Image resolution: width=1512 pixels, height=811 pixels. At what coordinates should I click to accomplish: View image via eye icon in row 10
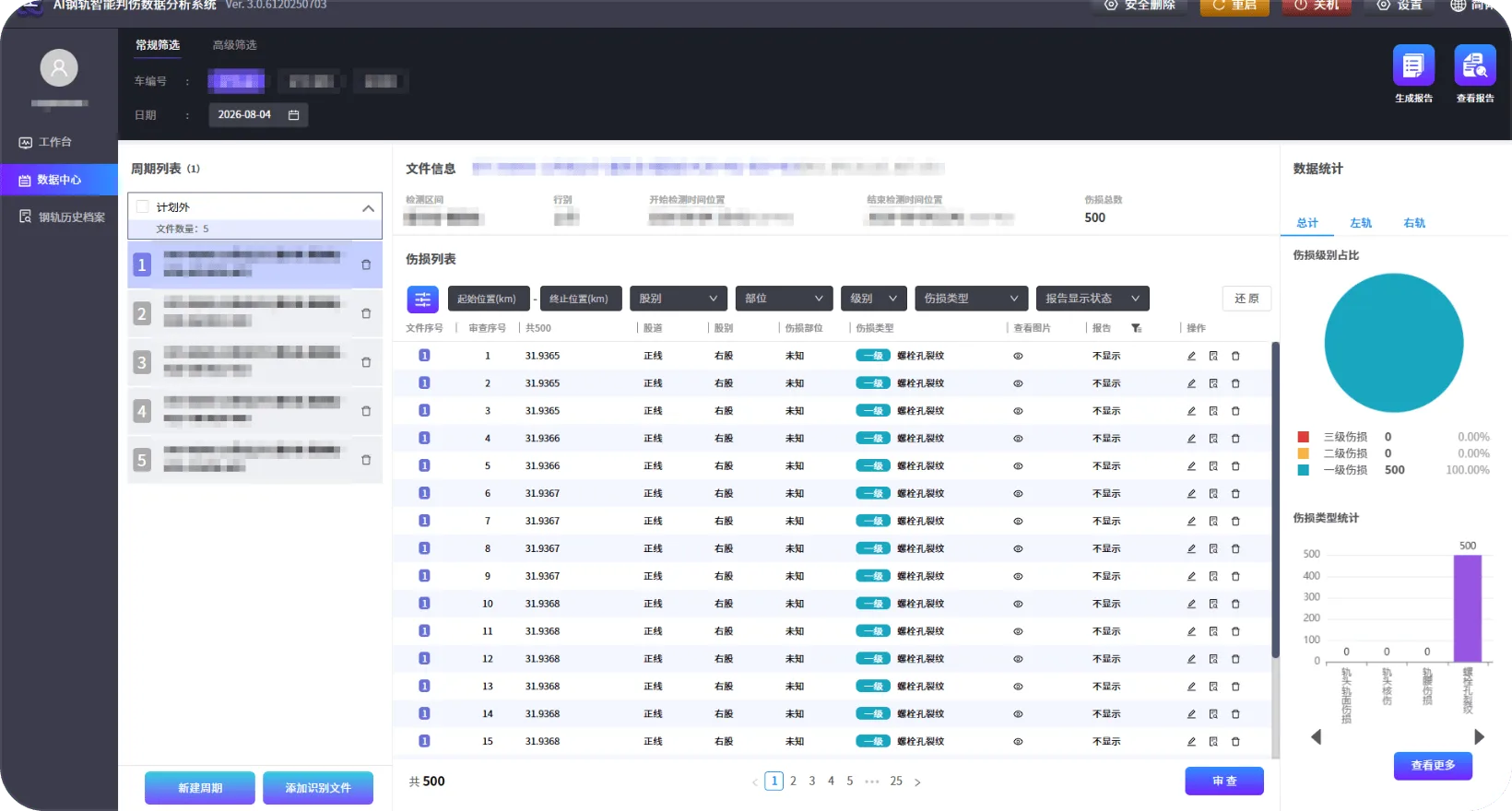pyautogui.click(x=1018, y=604)
